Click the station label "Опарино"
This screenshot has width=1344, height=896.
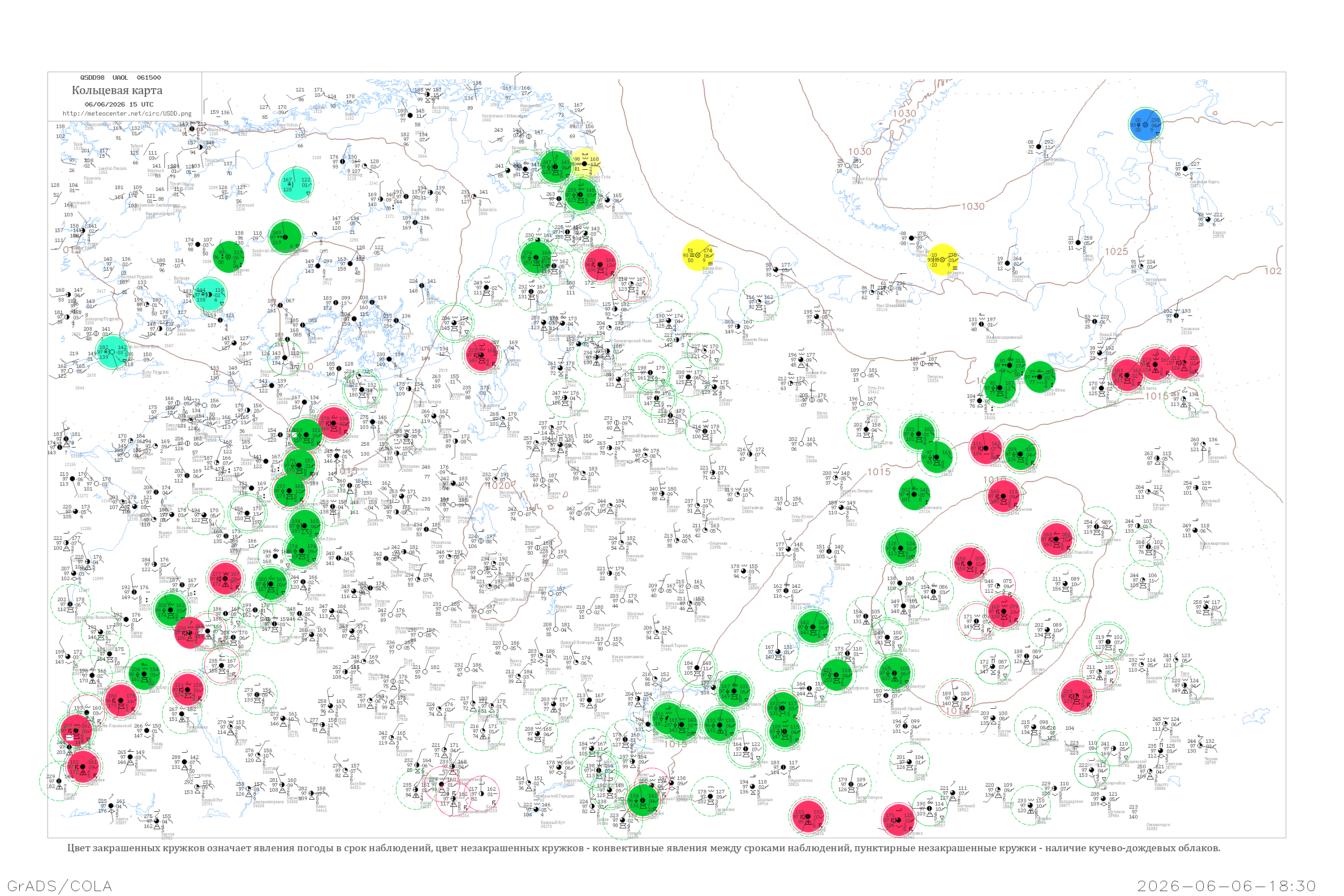(x=689, y=553)
